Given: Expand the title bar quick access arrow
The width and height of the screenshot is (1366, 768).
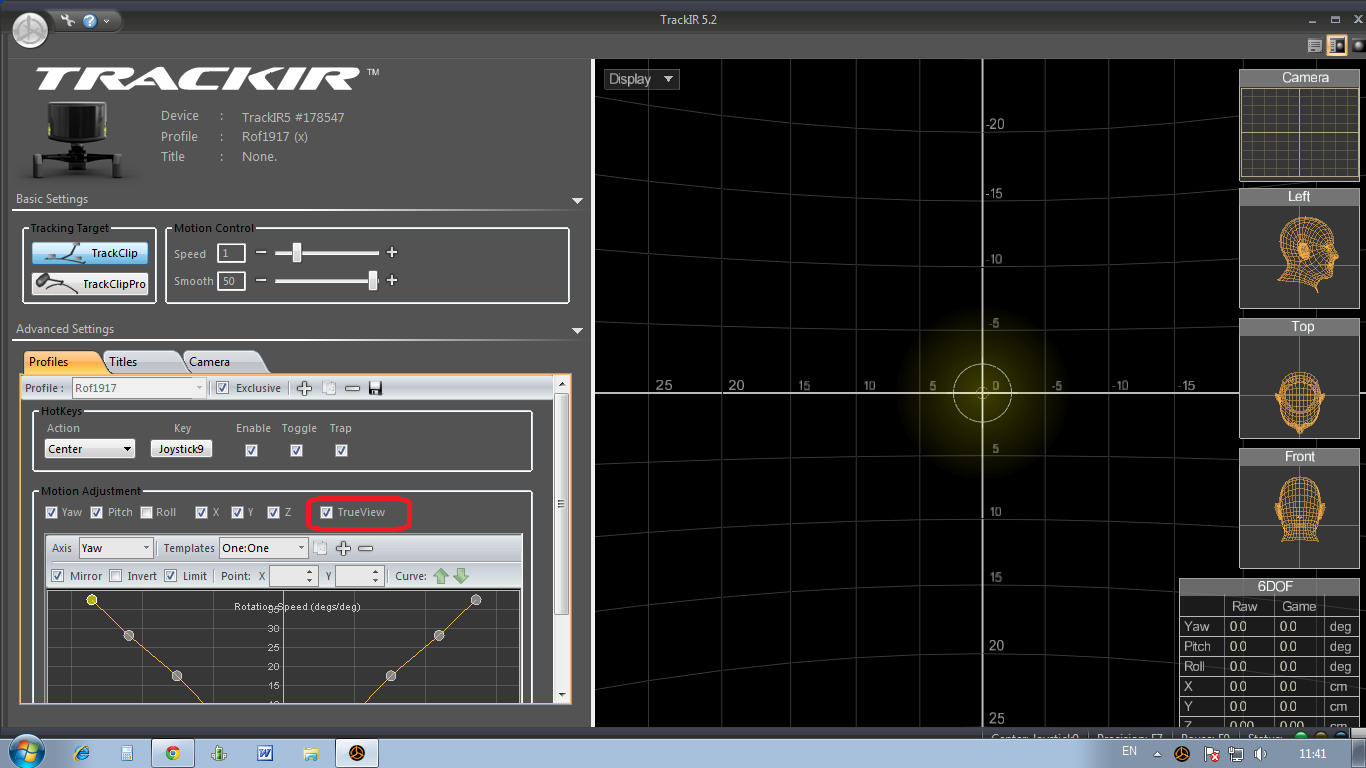Looking at the screenshot, I should 107,20.
